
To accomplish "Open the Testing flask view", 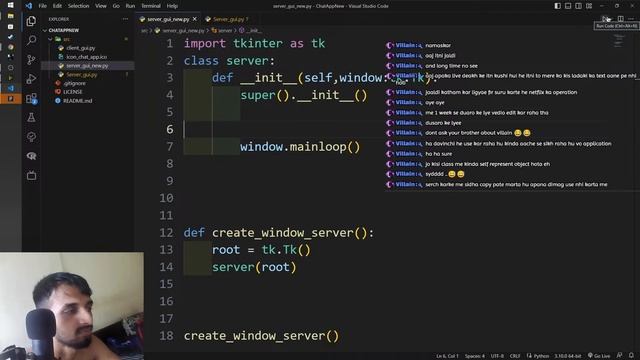I will pyautogui.click(x=31, y=118).
